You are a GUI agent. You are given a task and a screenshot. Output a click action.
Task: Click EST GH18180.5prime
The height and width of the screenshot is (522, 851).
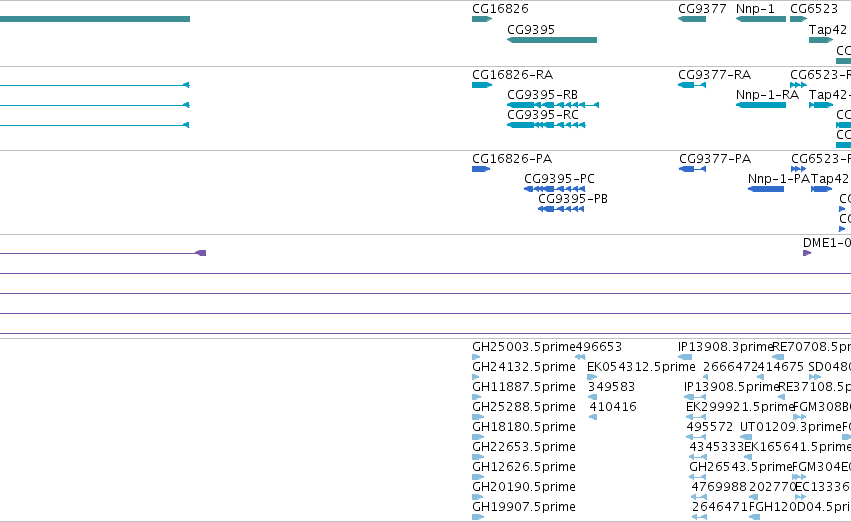click(x=524, y=427)
